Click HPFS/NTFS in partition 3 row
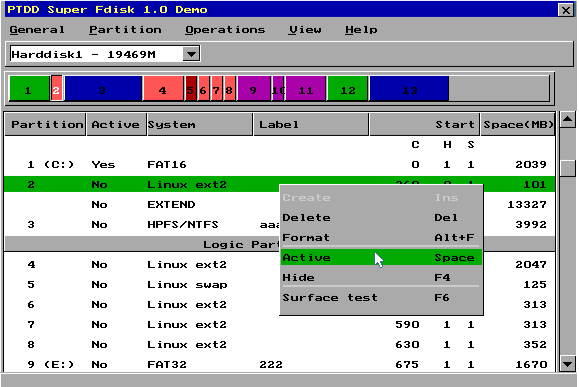Image resolution: width=579 pixels, height=387 pixels. 182,224
